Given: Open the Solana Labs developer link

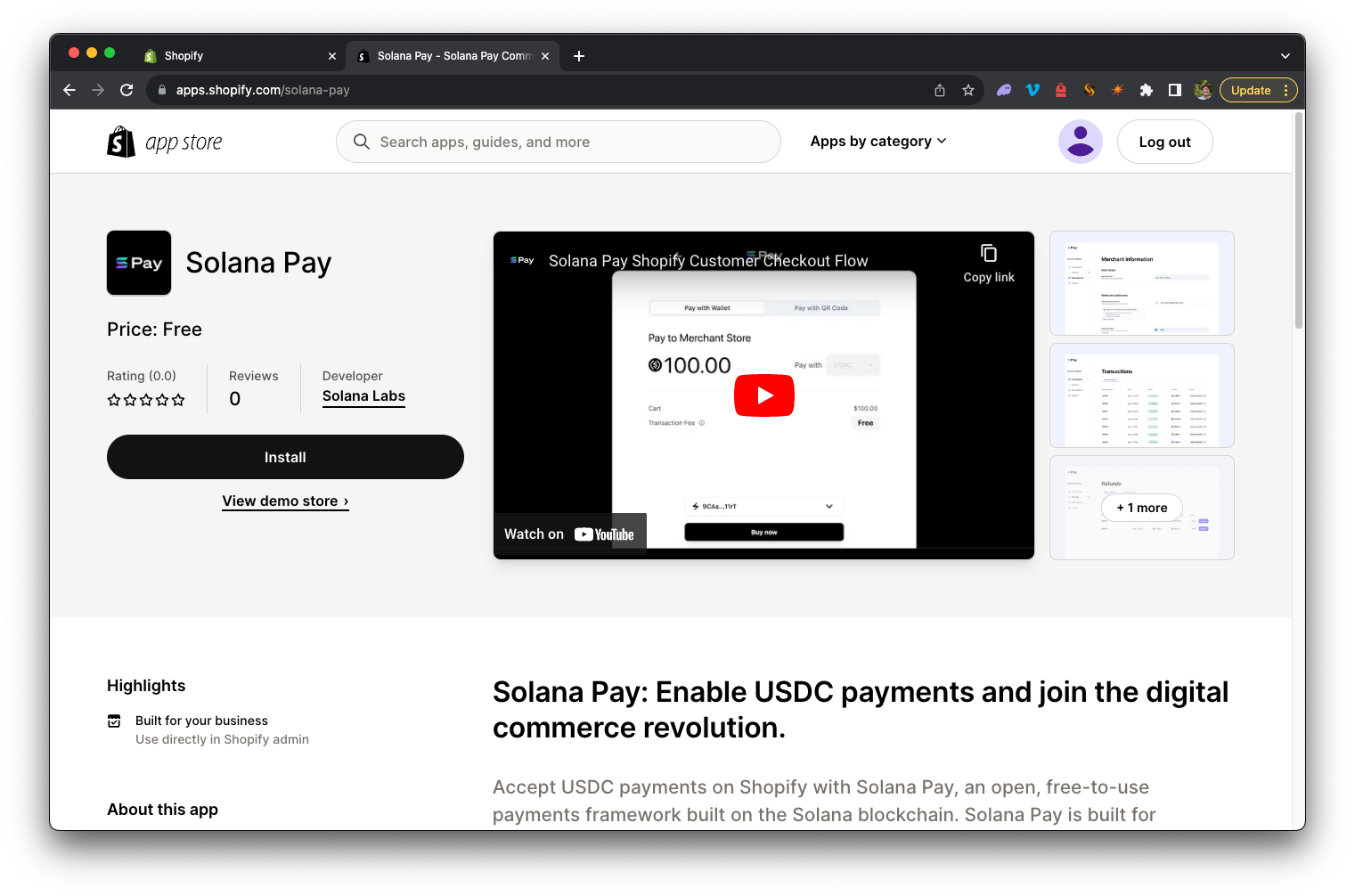Looking at the screenshot, I should click(363, 396).
